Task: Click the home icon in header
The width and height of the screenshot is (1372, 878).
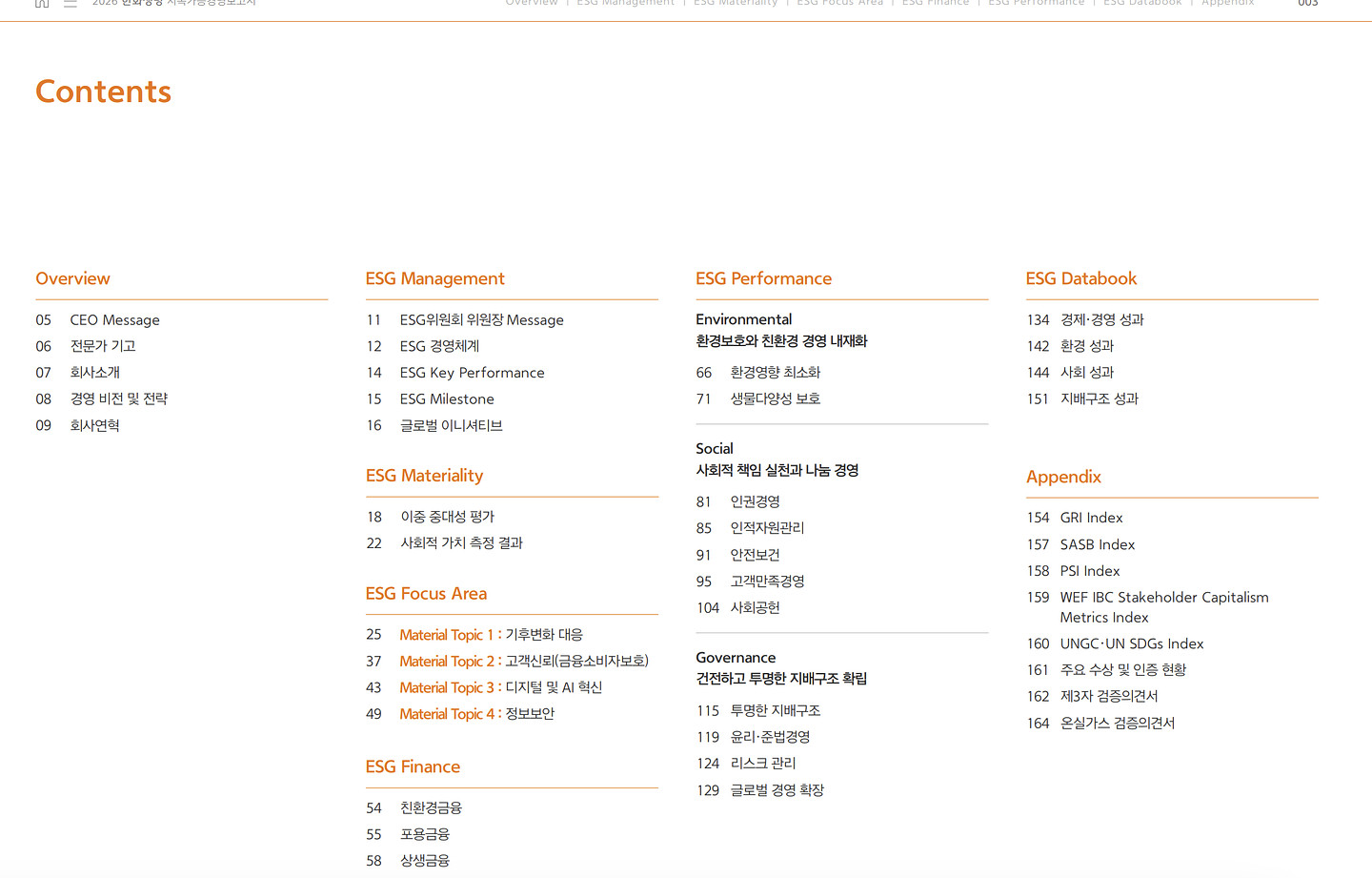Action: [42, 3]
